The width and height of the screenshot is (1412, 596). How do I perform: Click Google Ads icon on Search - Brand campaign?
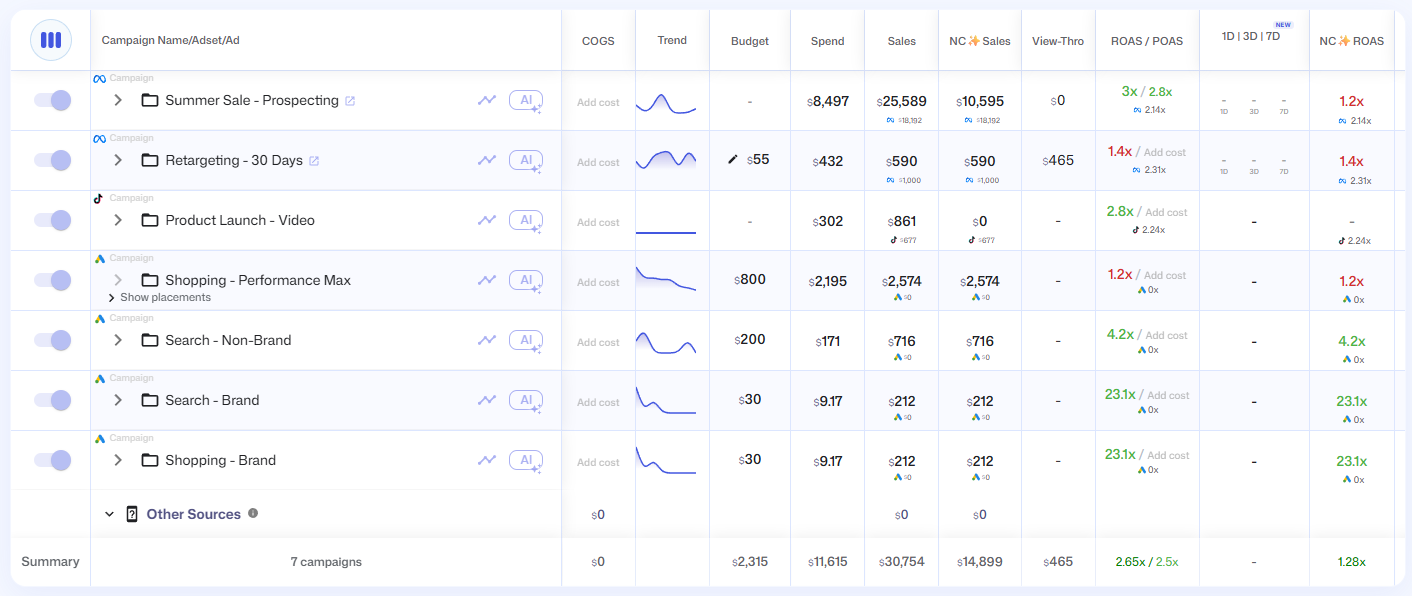coord(99,378)
